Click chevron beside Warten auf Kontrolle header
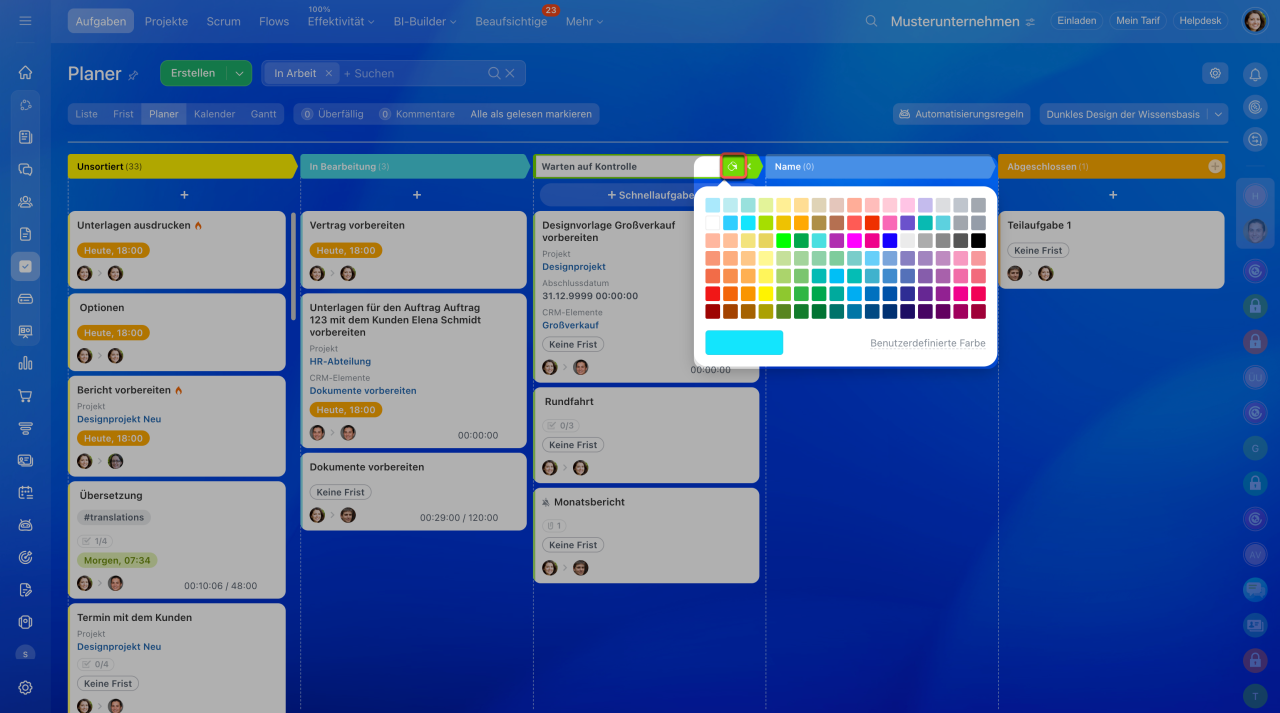The width and height of the screenshot is (1280, 713). 749,166
